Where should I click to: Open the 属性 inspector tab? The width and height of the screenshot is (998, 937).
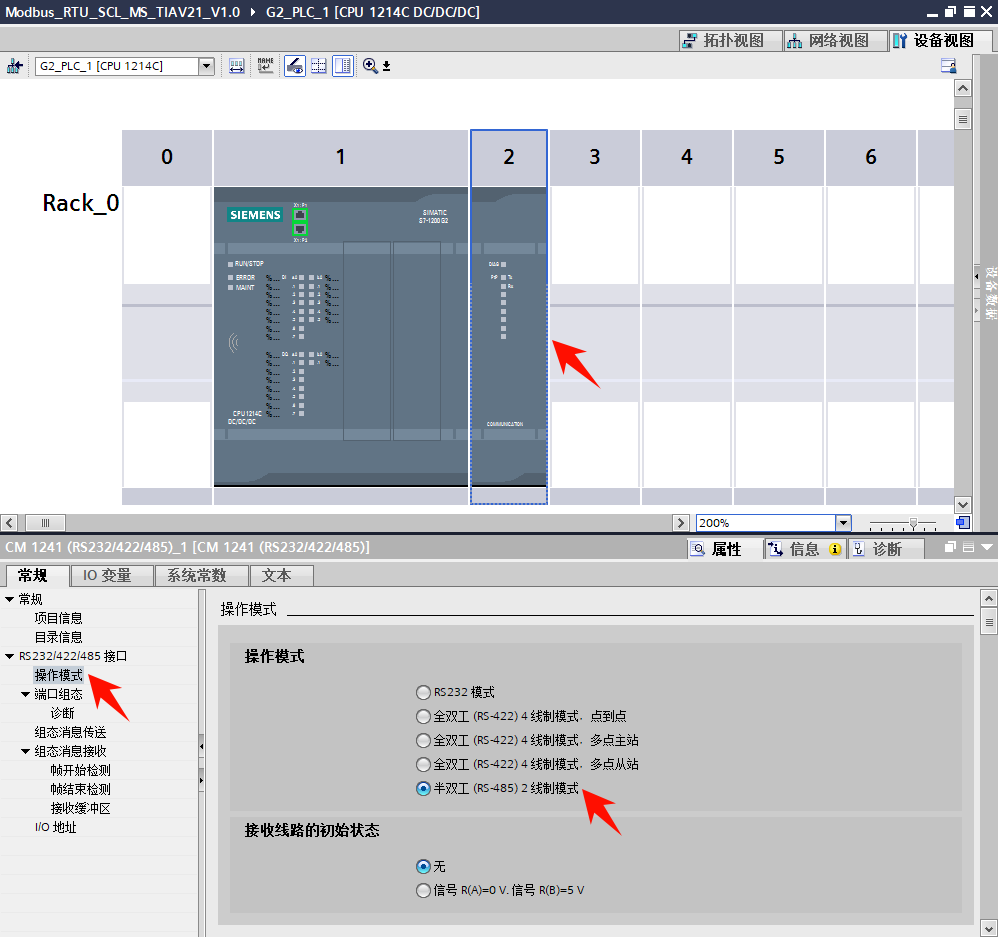pos(725,549)
